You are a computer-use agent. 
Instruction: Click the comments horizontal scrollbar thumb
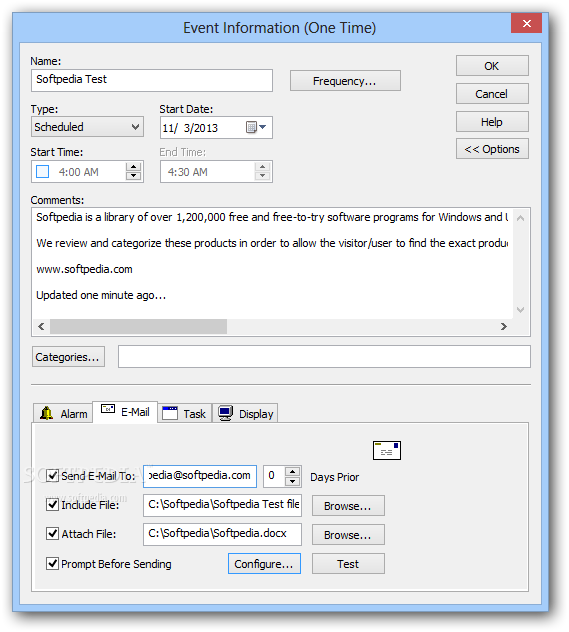click(x=138, y=326)
